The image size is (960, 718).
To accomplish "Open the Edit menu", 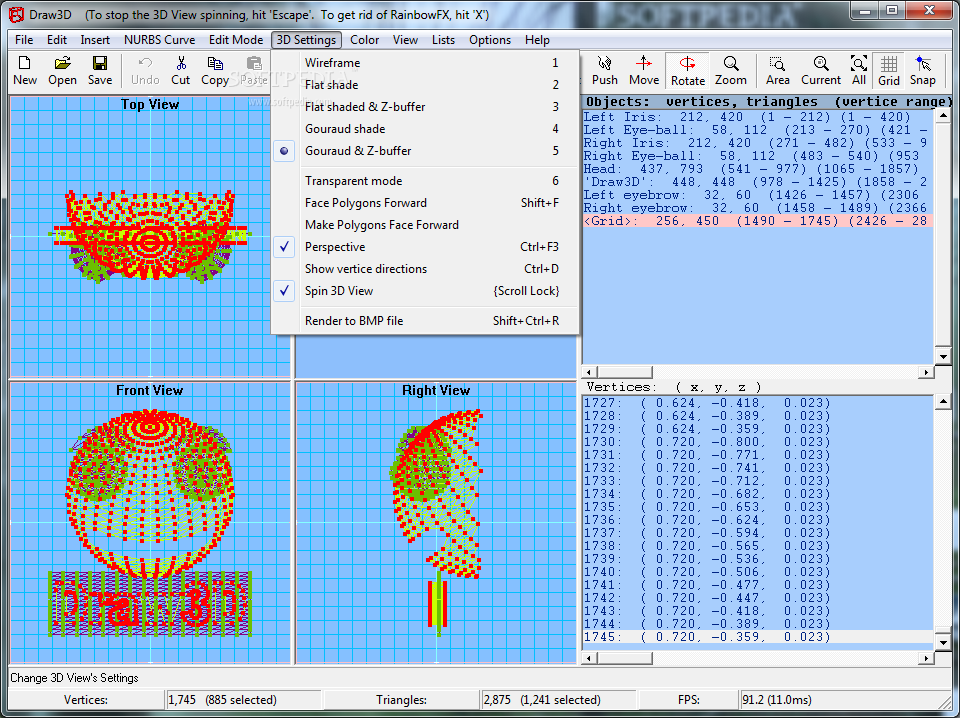I will point(57,40).
